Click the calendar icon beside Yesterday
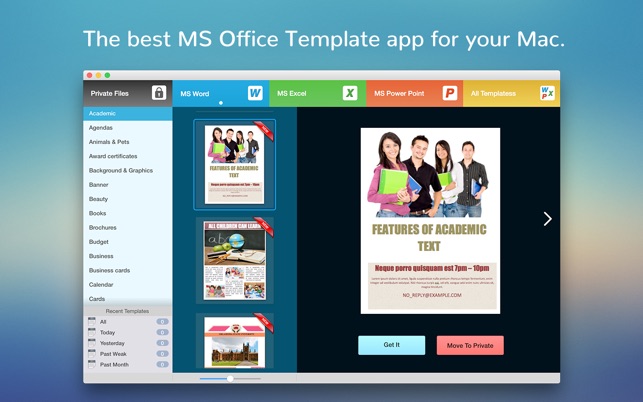643x402 pixels. (92, 343)
